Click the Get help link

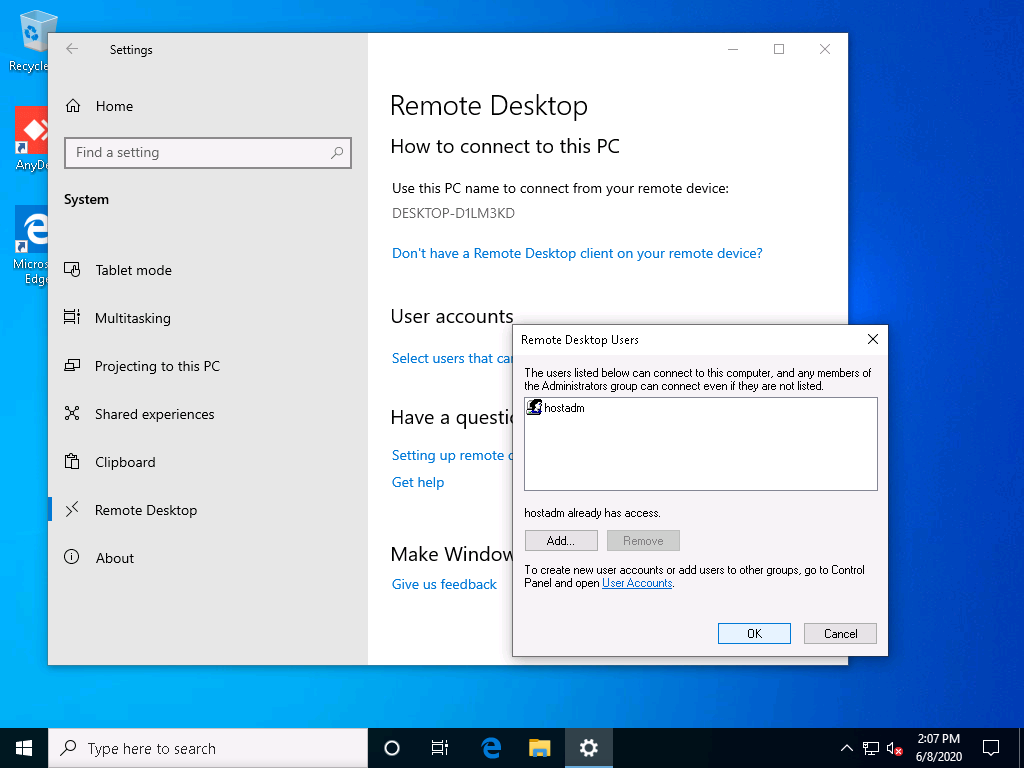[418, 482]
